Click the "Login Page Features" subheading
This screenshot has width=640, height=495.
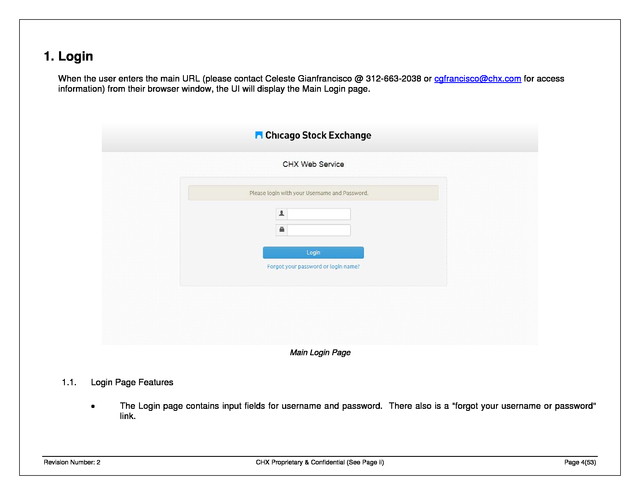click(x=132, y=382)
